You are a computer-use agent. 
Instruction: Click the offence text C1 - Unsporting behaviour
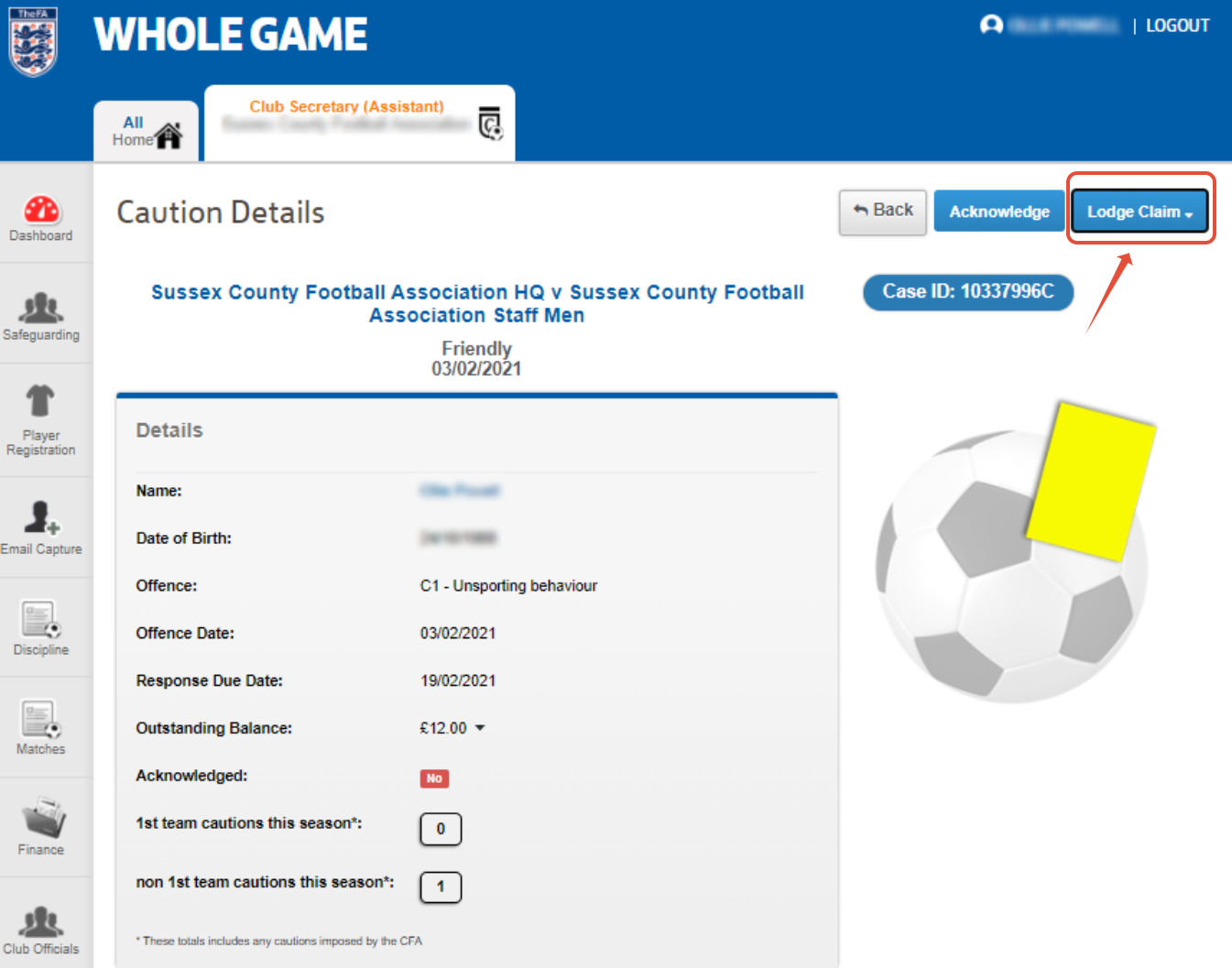click(x=508, y=586)
